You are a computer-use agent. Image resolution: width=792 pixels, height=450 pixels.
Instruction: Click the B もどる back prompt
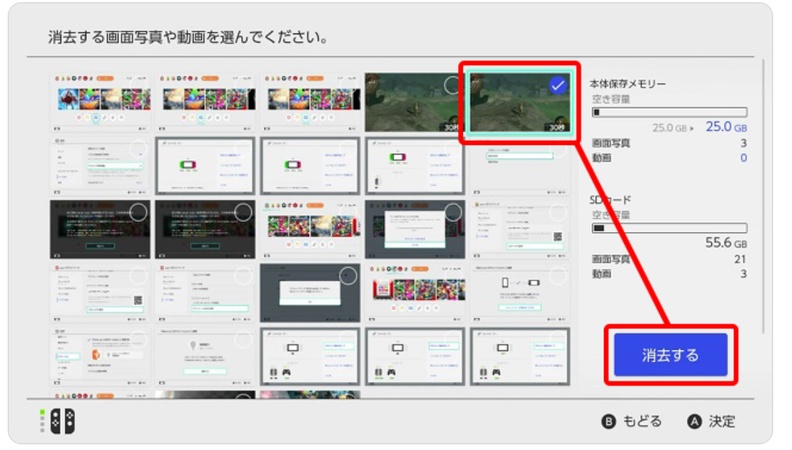[x=632, y=421]
